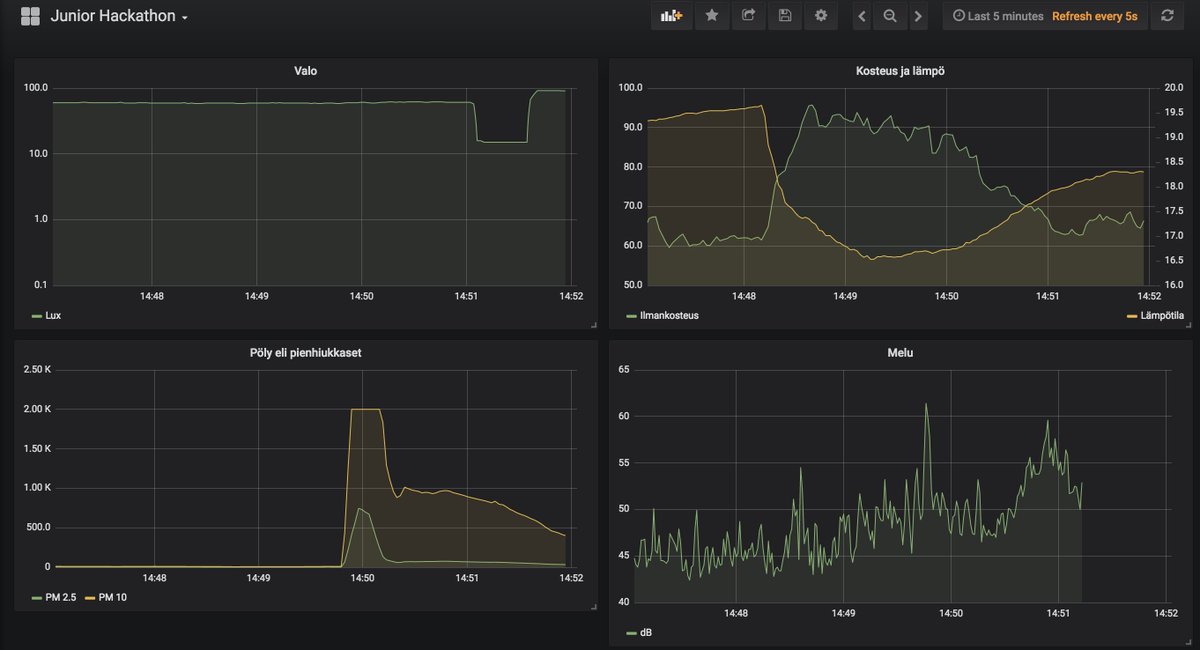Zoom out the time range
Viewport: 1200px width, 650px height.
click(890, 16)
